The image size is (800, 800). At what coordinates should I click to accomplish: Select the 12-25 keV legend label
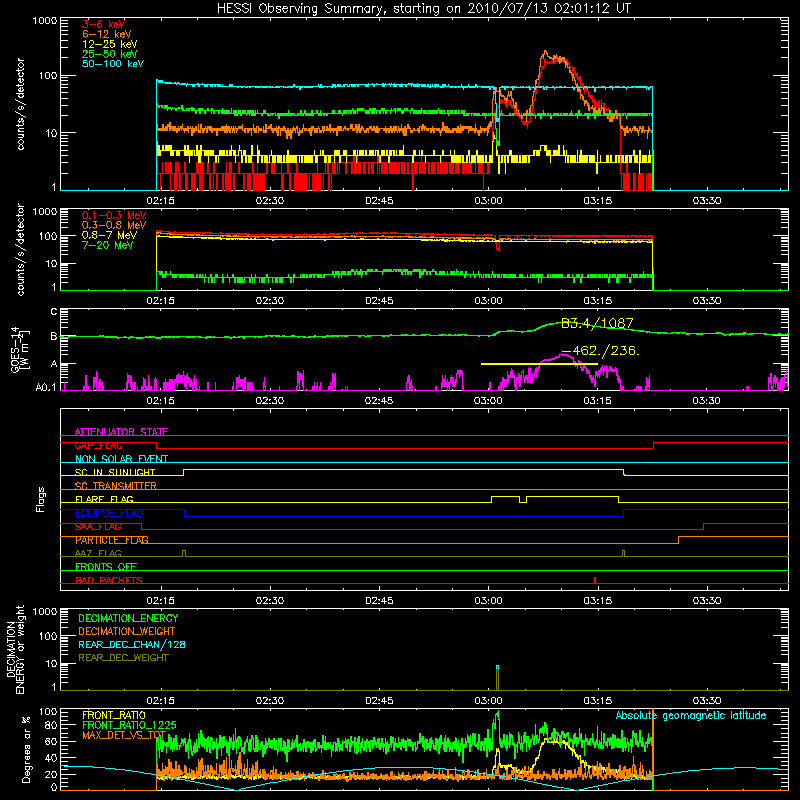point(110,44)
